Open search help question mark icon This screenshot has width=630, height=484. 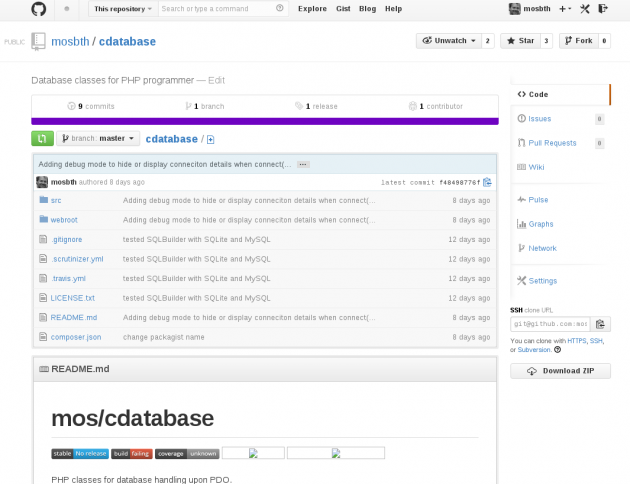pos(280,8)
